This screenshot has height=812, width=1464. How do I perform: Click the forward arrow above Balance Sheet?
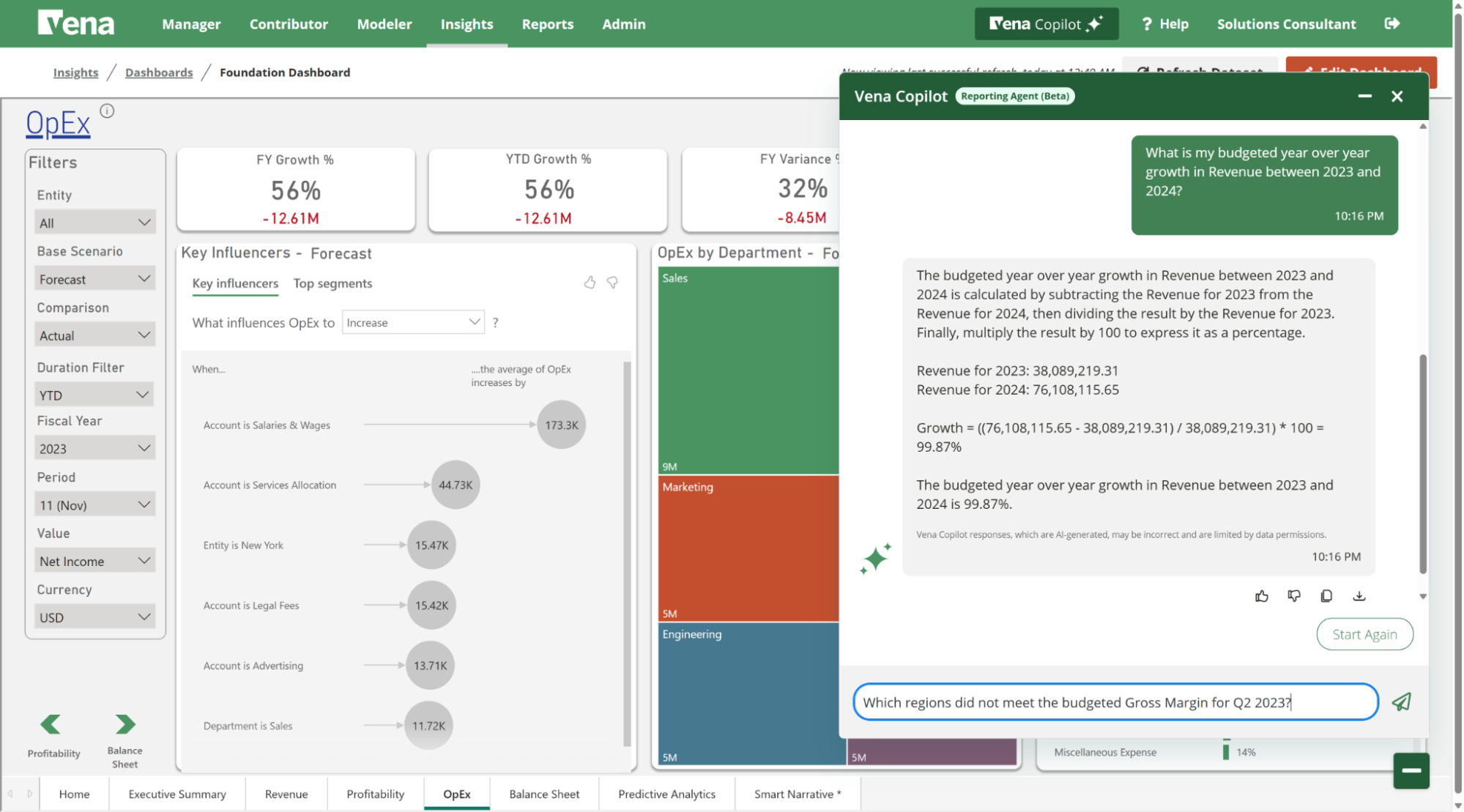pyautogui.click(x=125, y=723)
